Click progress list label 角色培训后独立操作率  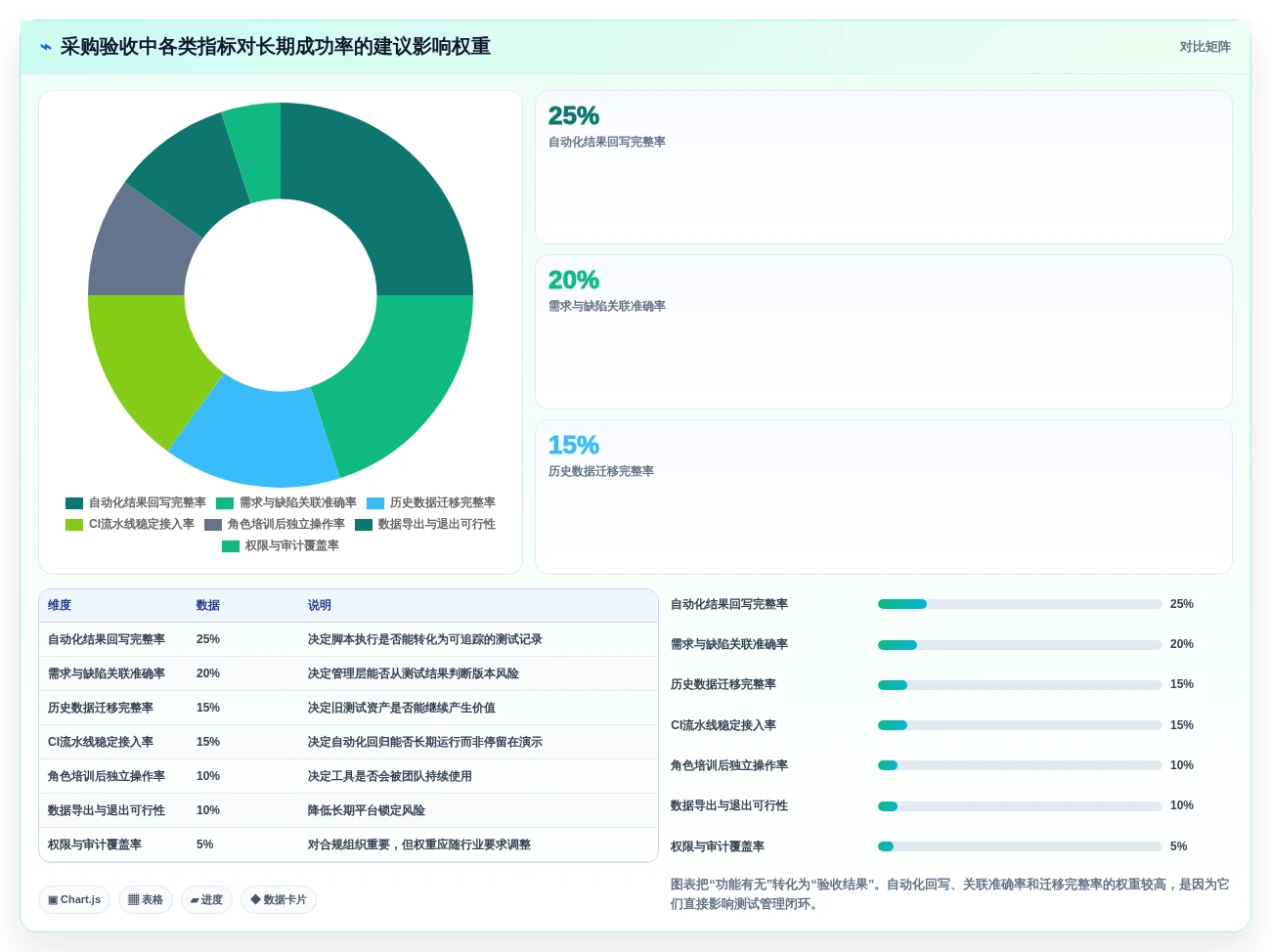click(729, 765)
